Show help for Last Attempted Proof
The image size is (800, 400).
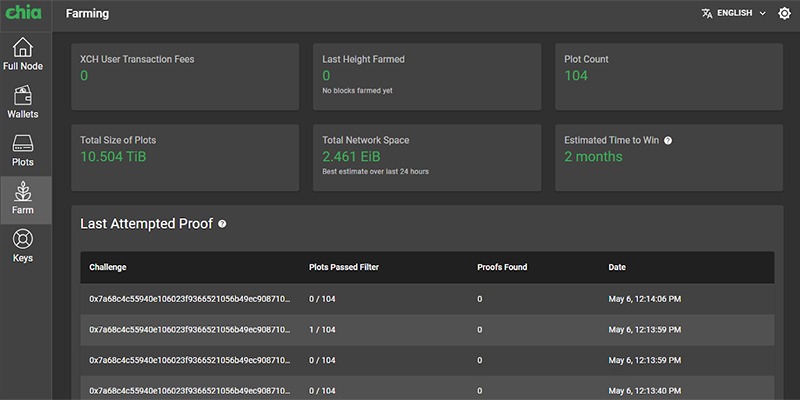(x=222, y=224)
